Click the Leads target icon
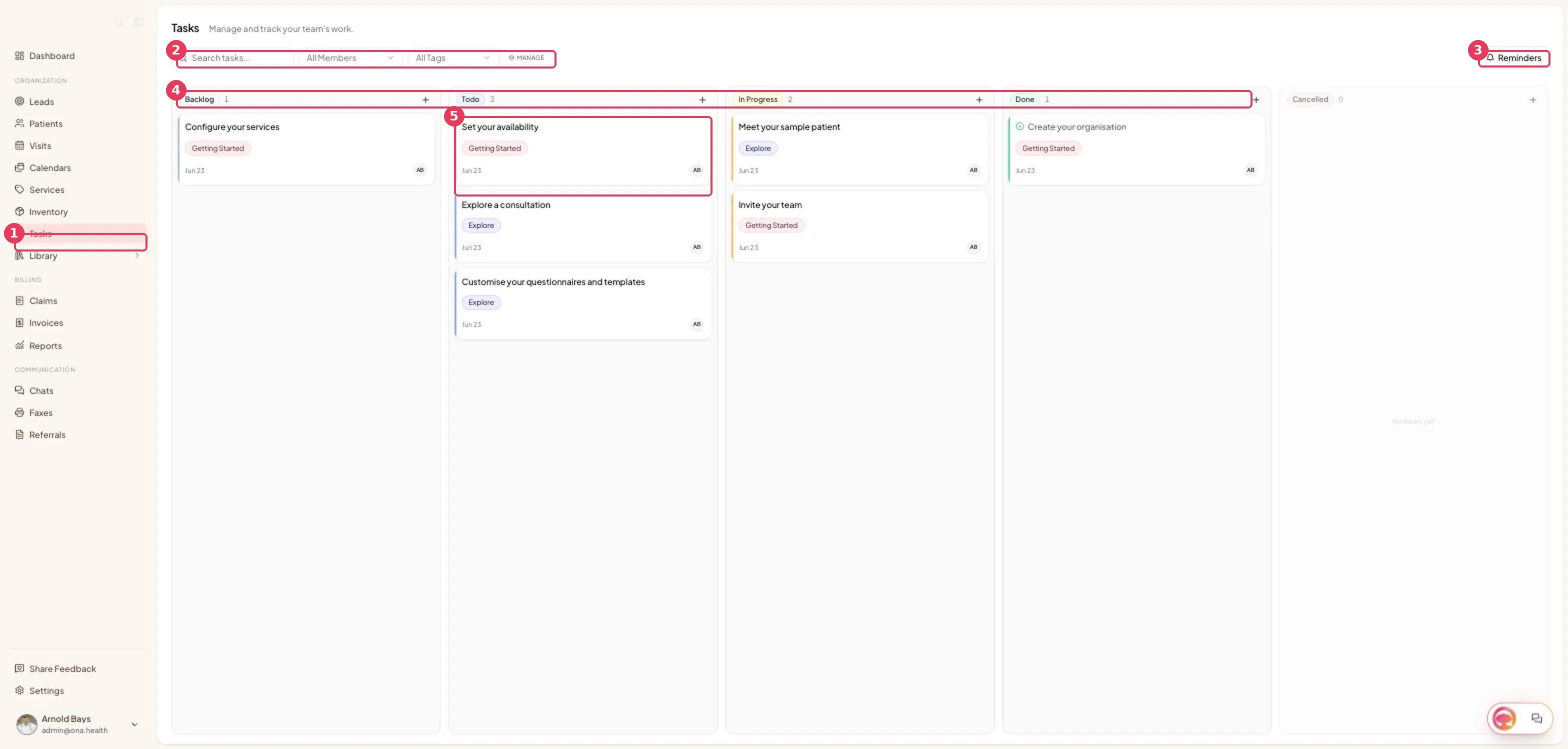Screen dimensions: 1568x749 click(19, 101)
